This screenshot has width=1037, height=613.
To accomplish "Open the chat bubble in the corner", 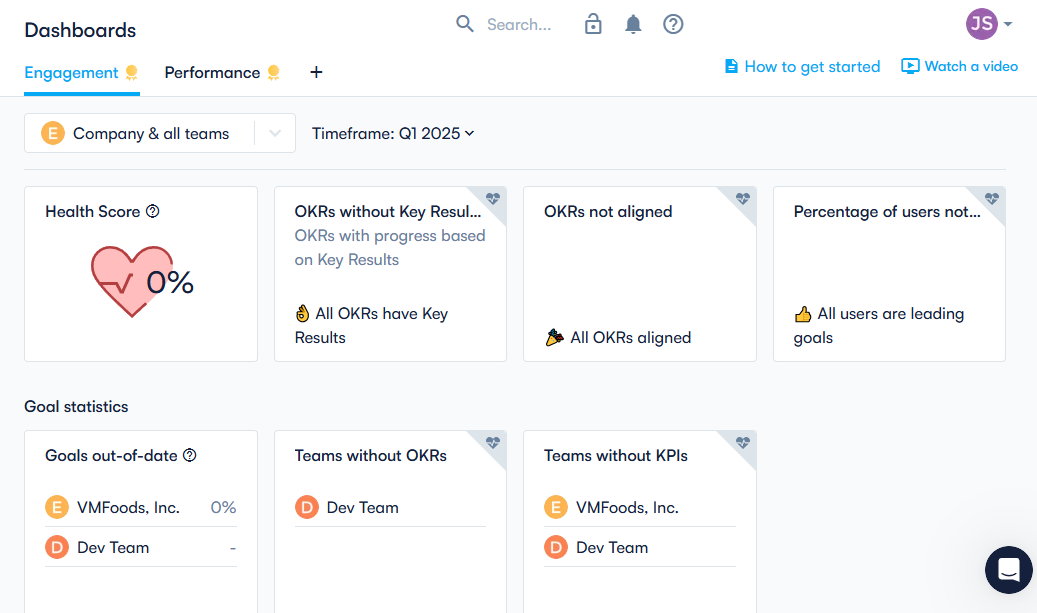I will [x=1008, y=570].
